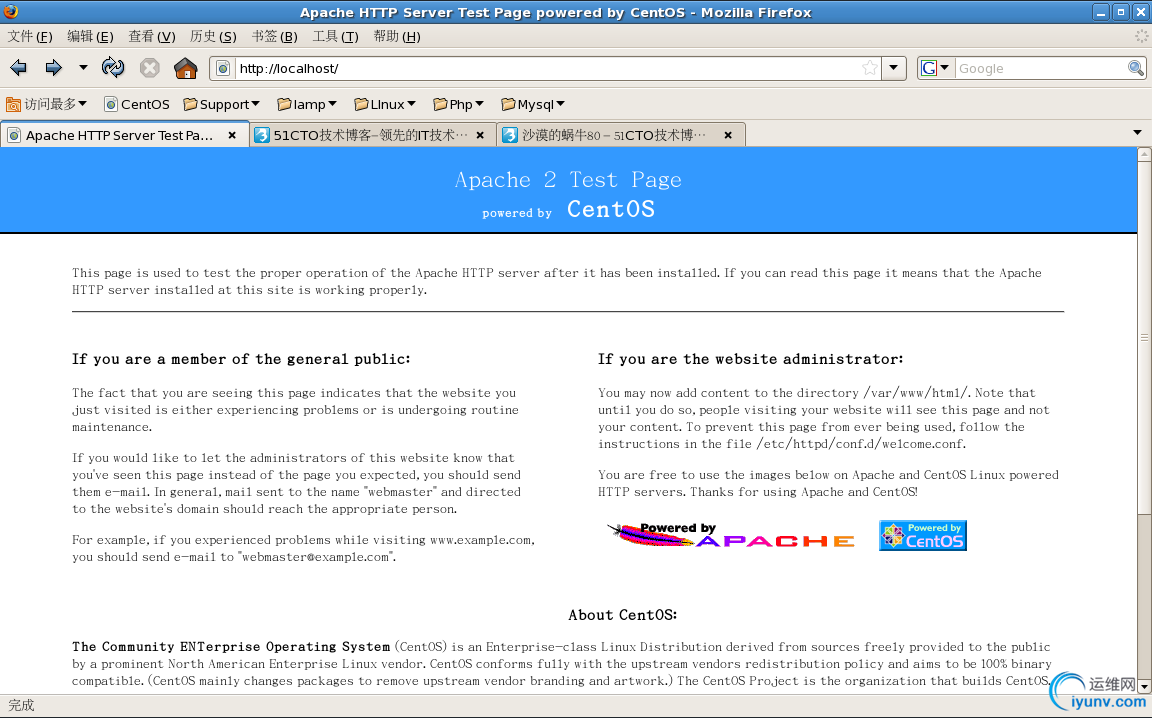Viewport: 1152px width, 718px height.
Task: Switch to the Apache HTTP Server Test Page tab
Action: (x=124, y=135)
